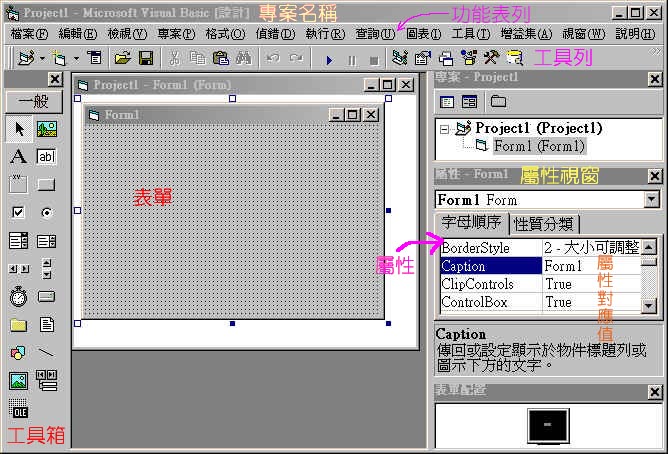Select Form1 (Form1) in project tree
Viewport: 668px width, 454px height.
pyautogui.click(x=538, y=146)
